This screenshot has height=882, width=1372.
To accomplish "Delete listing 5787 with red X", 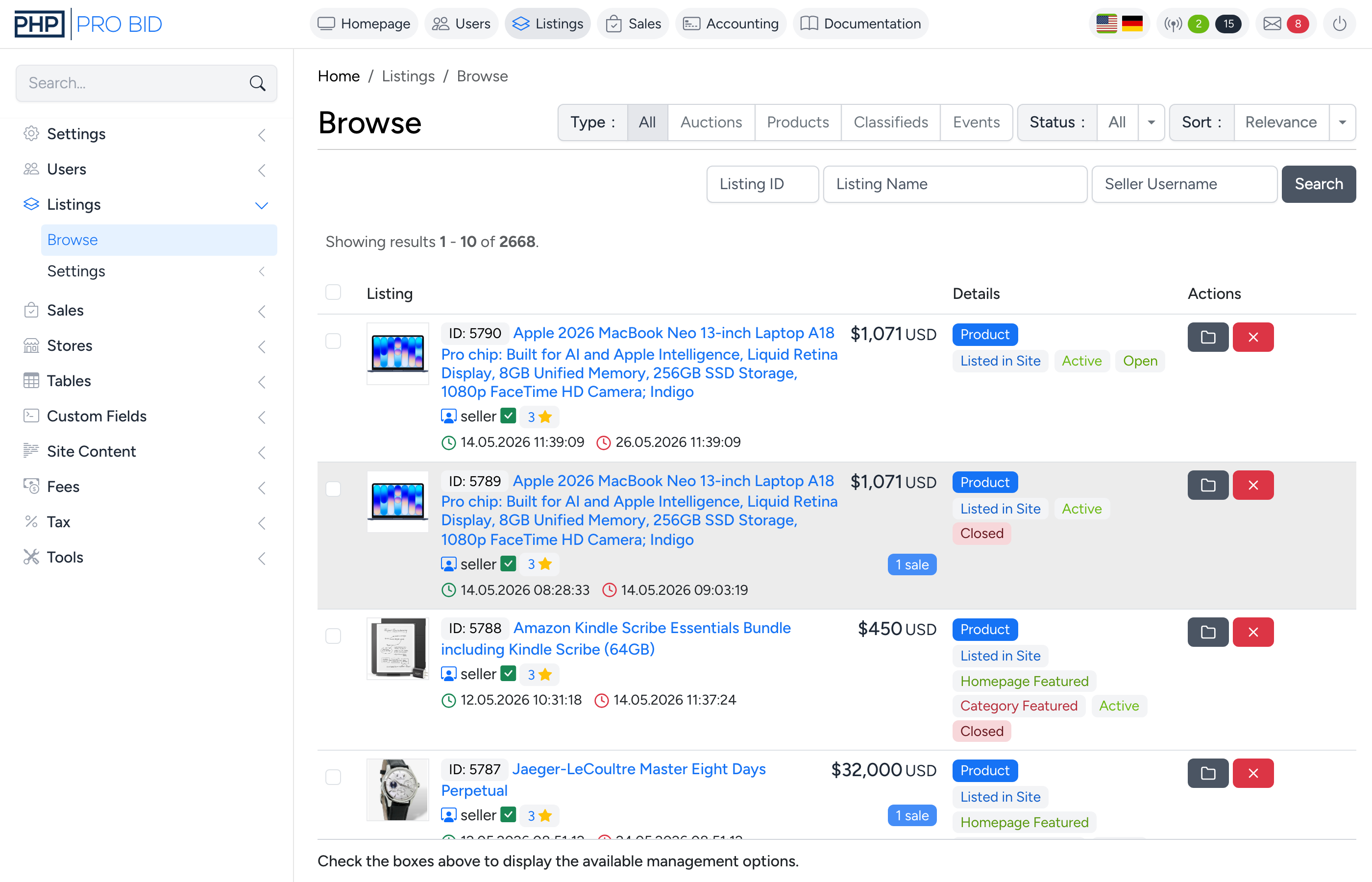I will coord(1253,773).
